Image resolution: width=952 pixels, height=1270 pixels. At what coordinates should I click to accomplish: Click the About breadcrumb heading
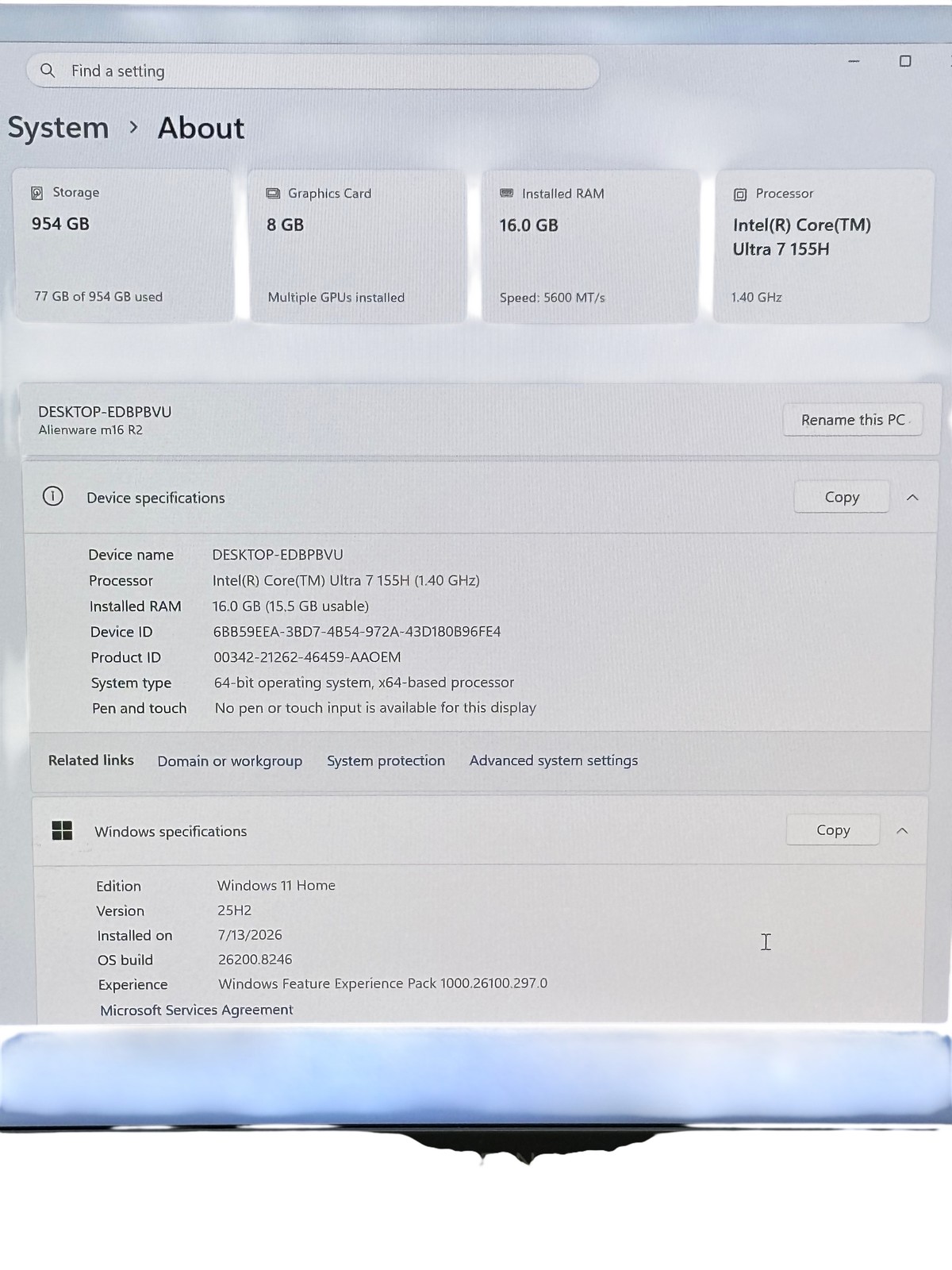(x=201, y=128)
